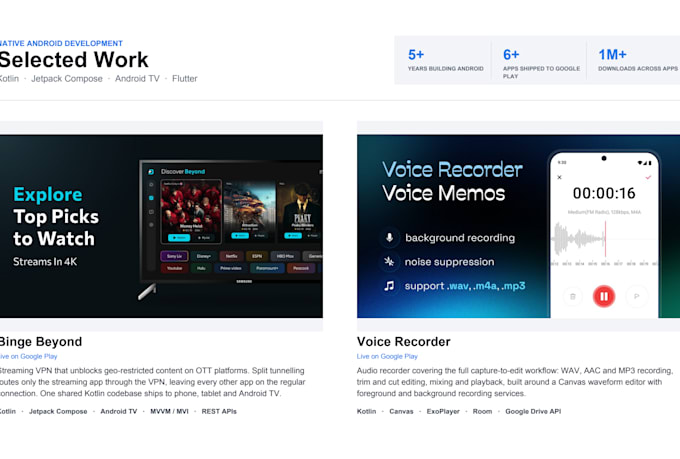Viewport: 680px width, 459px height.
Task: Click the Paramount+ streaming chip
Action: (x=267, y=268)
